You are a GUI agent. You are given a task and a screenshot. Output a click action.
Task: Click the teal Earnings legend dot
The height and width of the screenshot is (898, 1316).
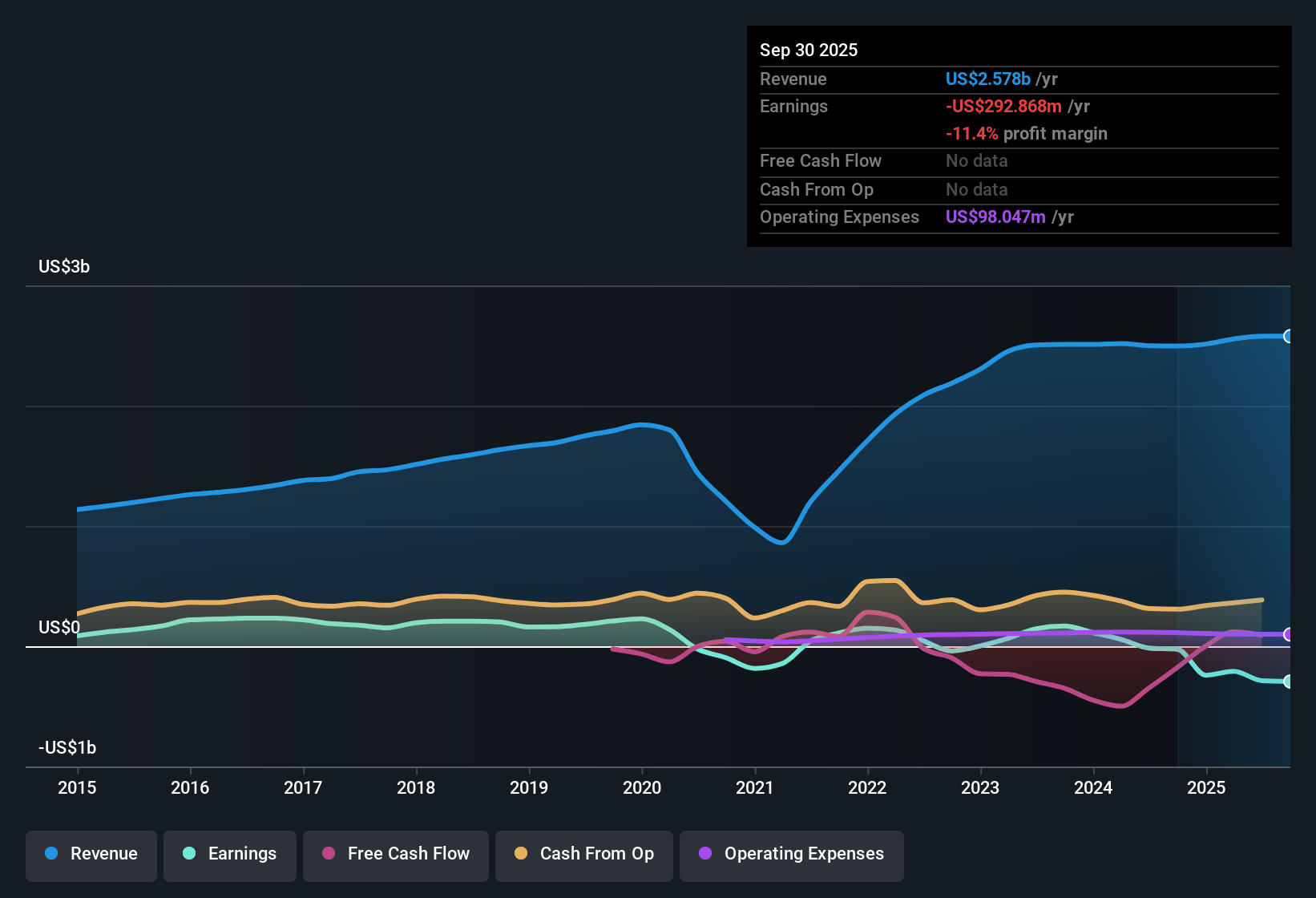(x=189, y=854)
